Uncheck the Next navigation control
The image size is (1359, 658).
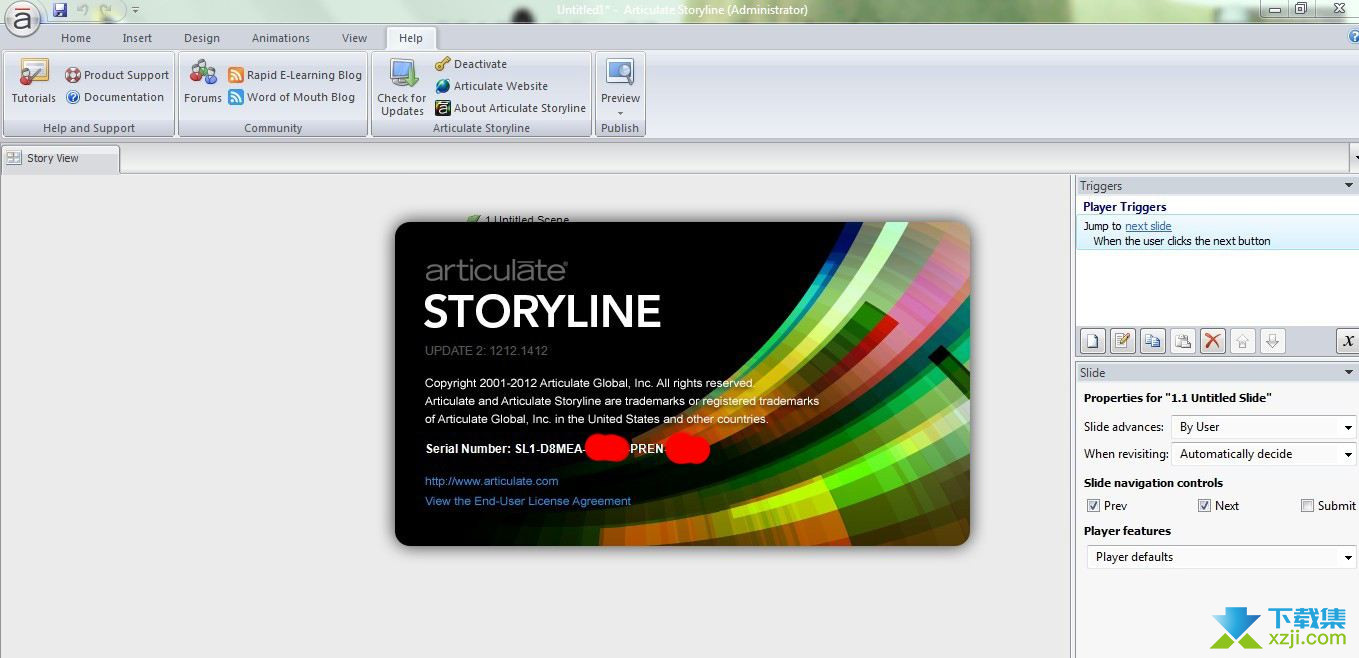(1204, 506)
